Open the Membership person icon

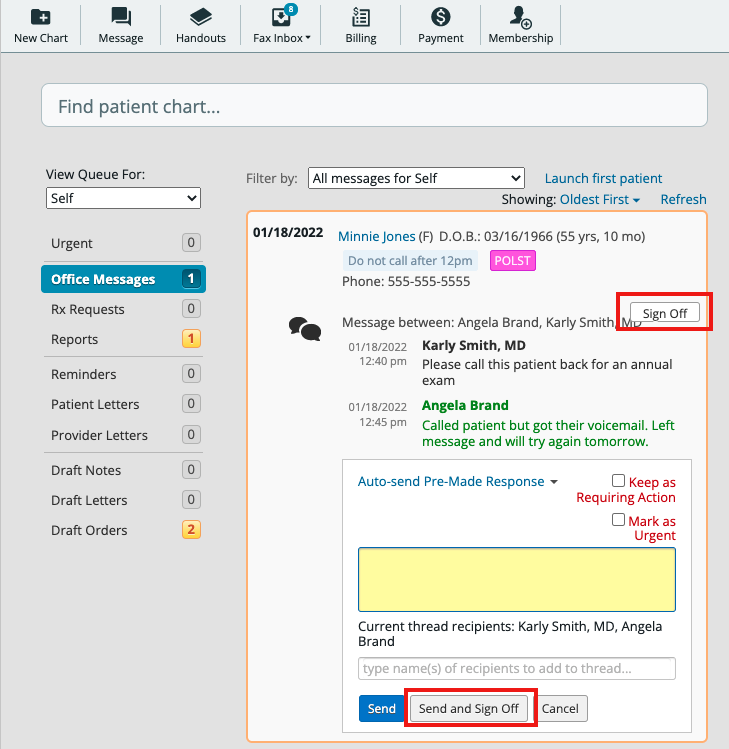tap(520, 17)
